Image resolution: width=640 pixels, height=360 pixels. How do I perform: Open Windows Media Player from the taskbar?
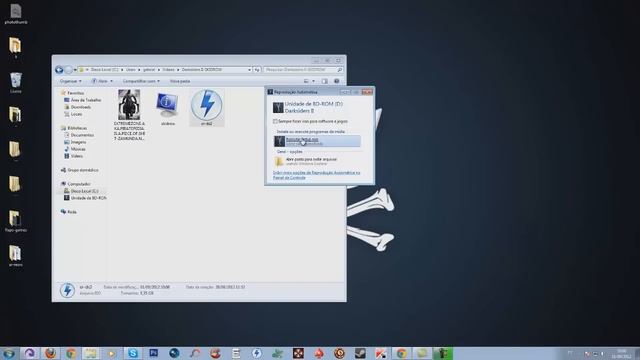111,353
